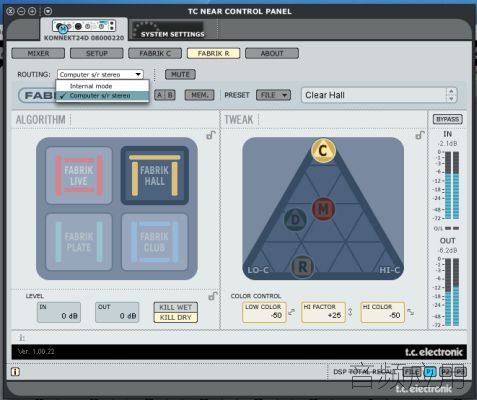
Task: Select the Fabrik Club algorithm
Action: pyautogui.click(x=155, y=242)
